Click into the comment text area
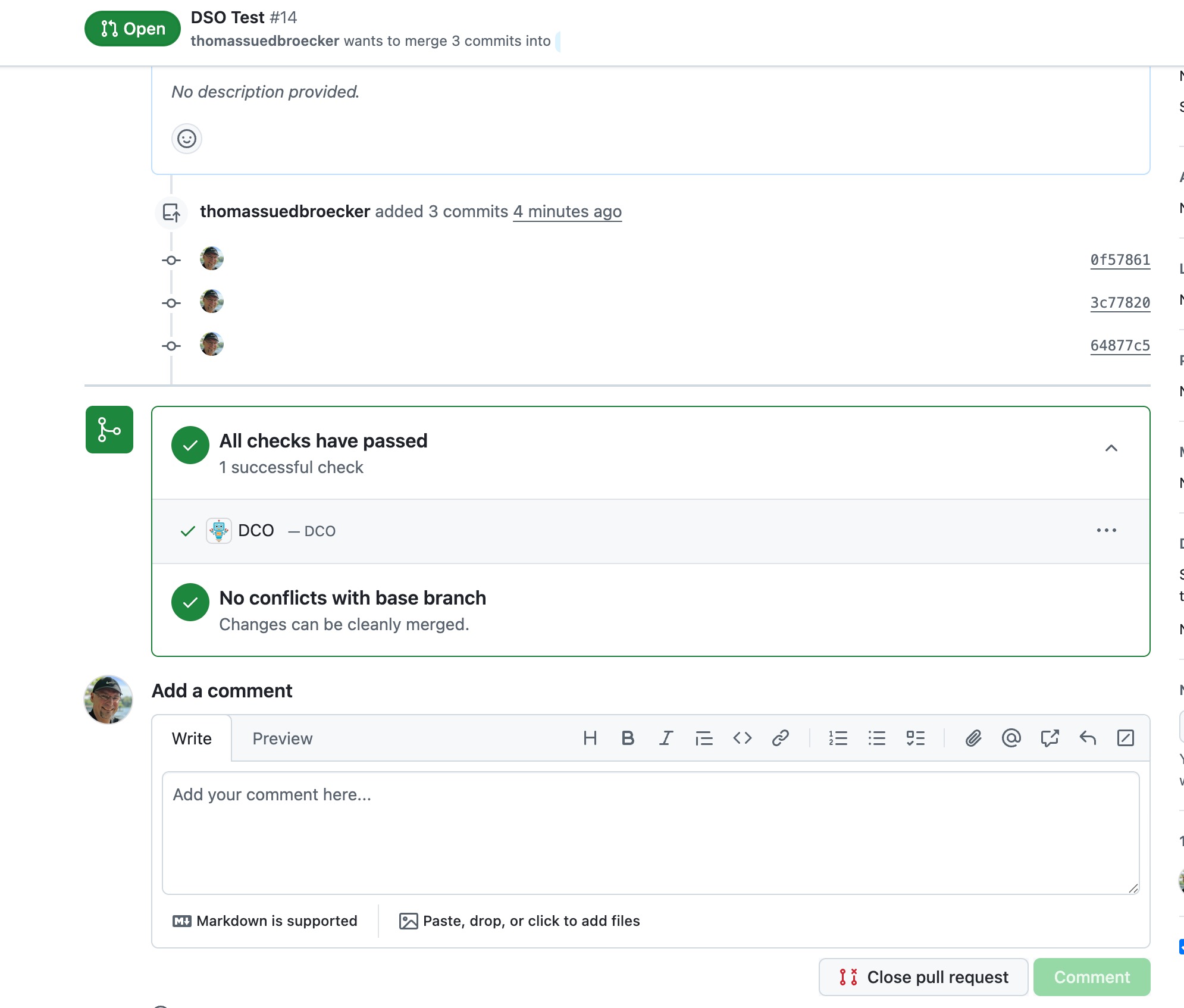Image resolution: width=1184 pixels, height=1008 pixels. pyautogui.click(x=650, y=833)
